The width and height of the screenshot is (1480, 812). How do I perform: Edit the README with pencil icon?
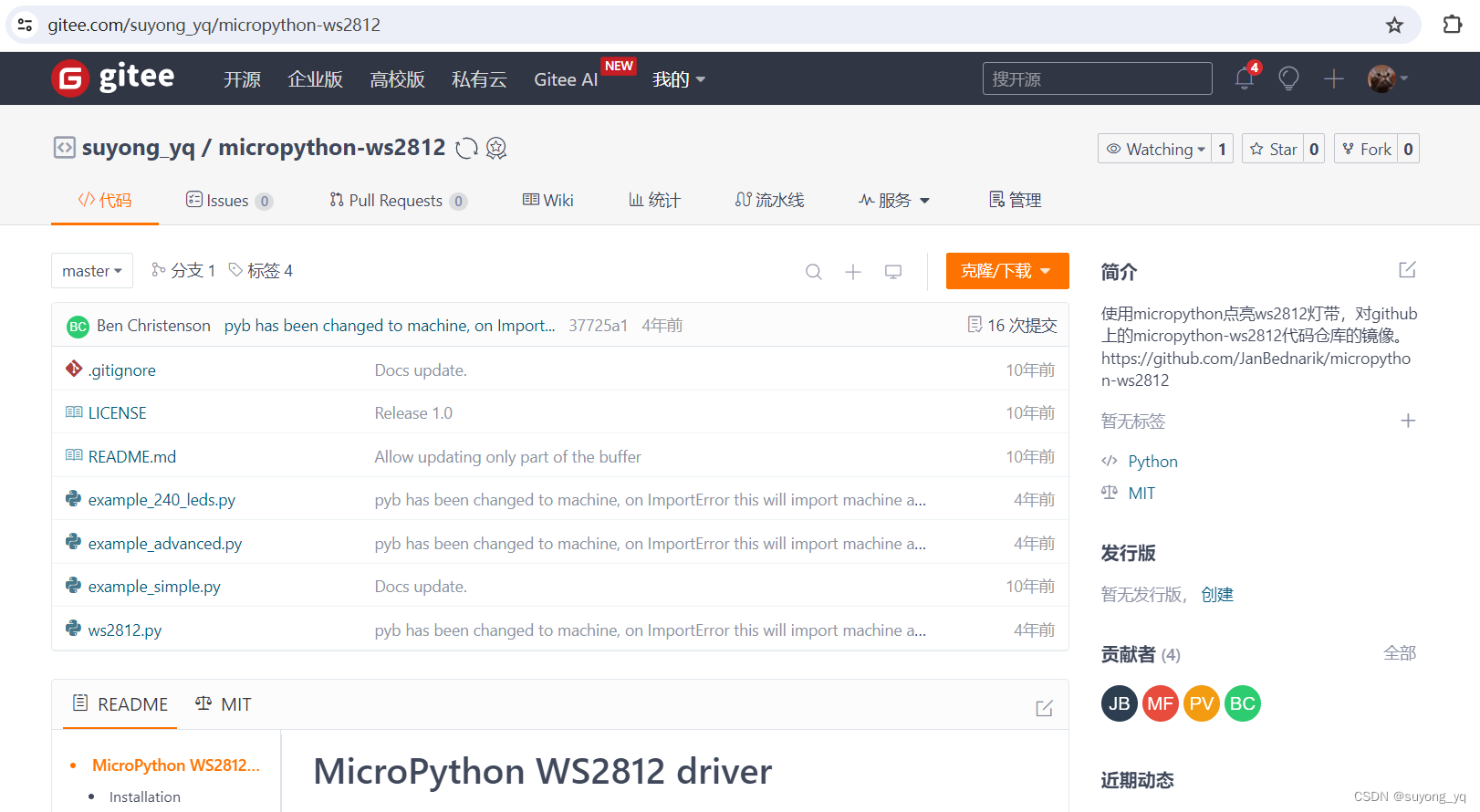point(1044,708)
